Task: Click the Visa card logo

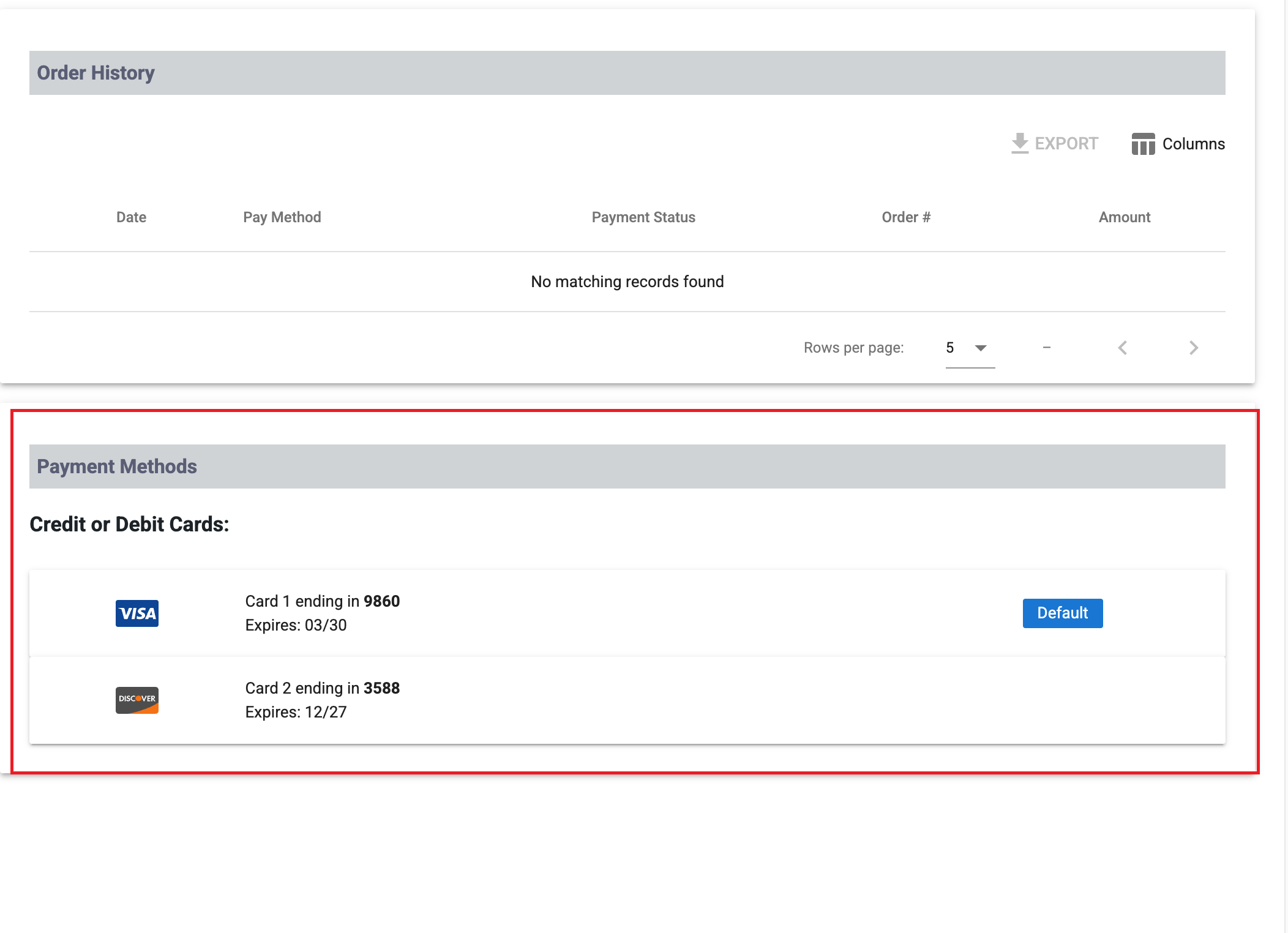Action: coord(137,613)
